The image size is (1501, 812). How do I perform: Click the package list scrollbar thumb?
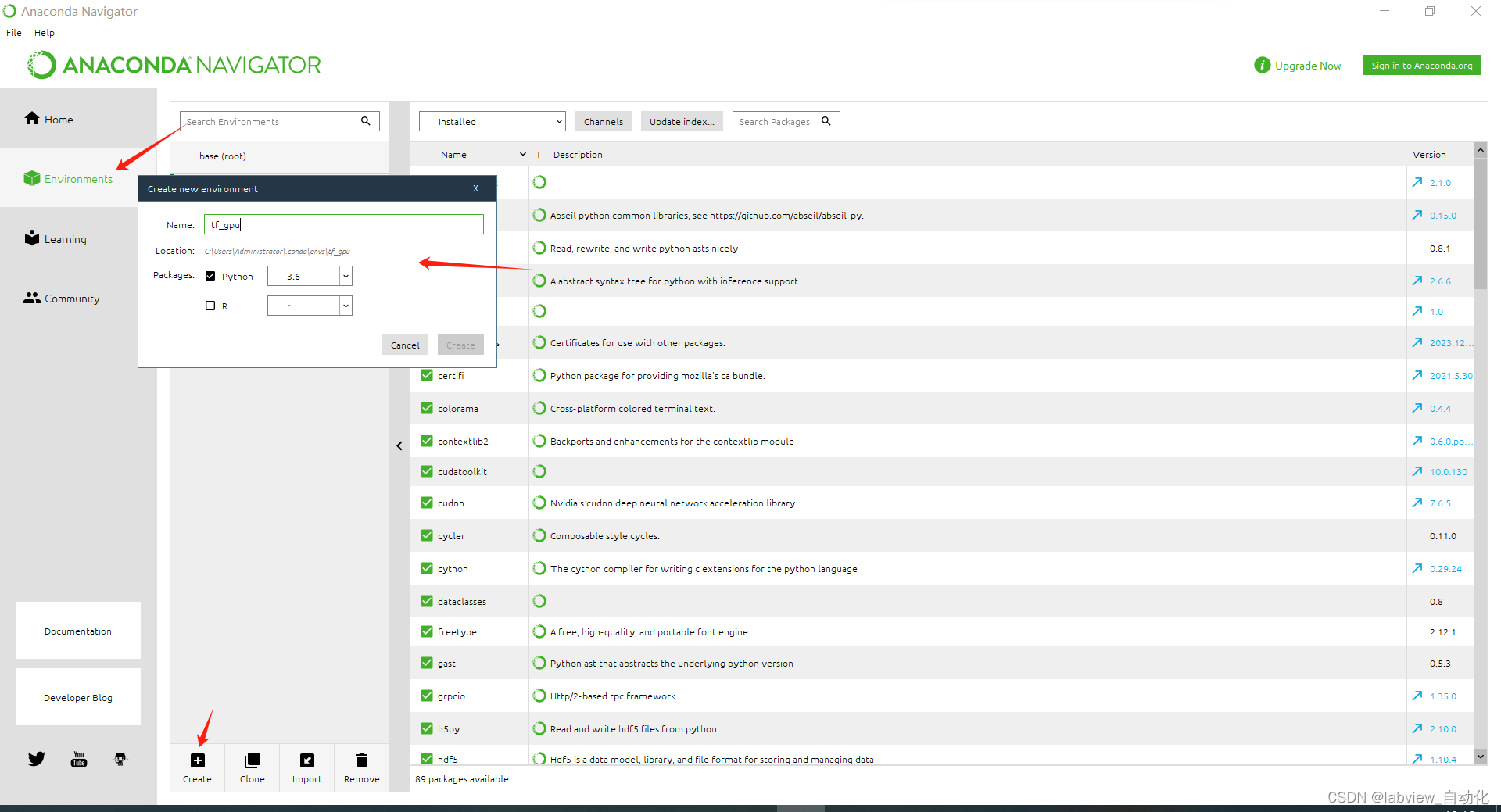(1481, 224)
